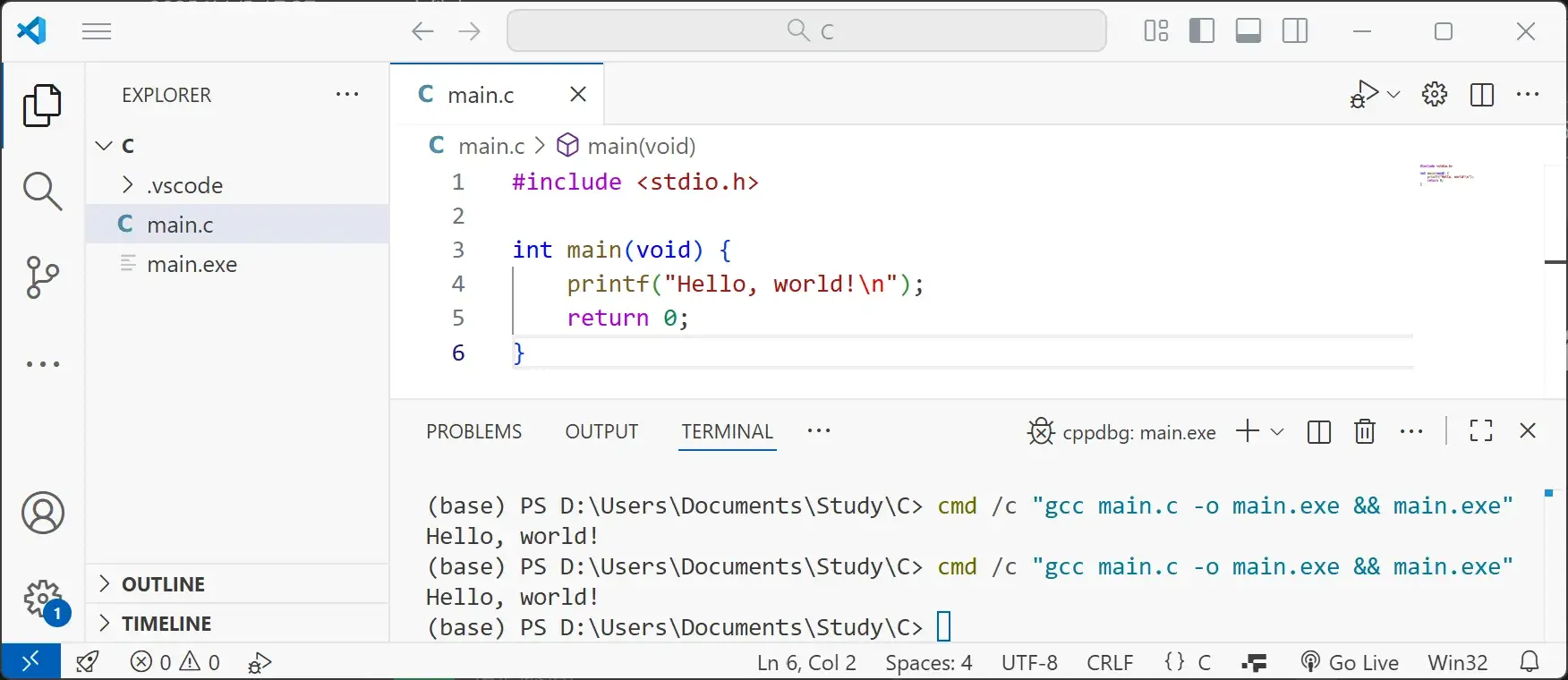Click the UTF-8 encoding selector
1568x680 pixels.
point(1029,662)
